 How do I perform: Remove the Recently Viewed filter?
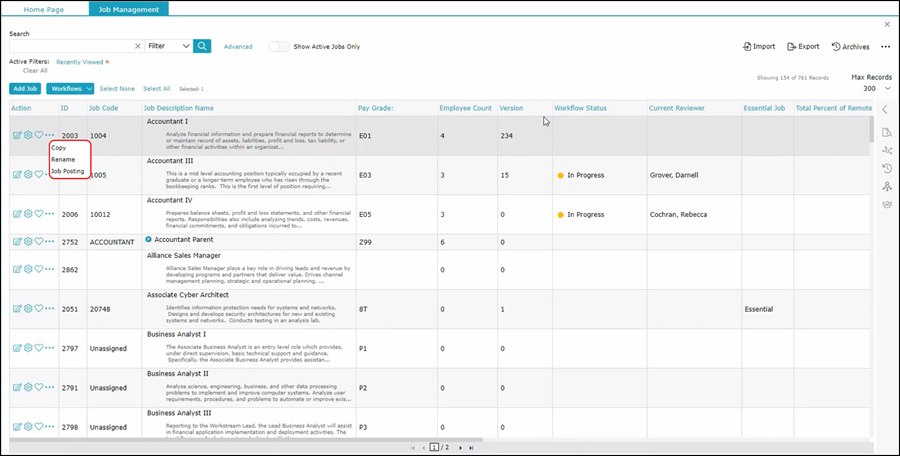107,62
